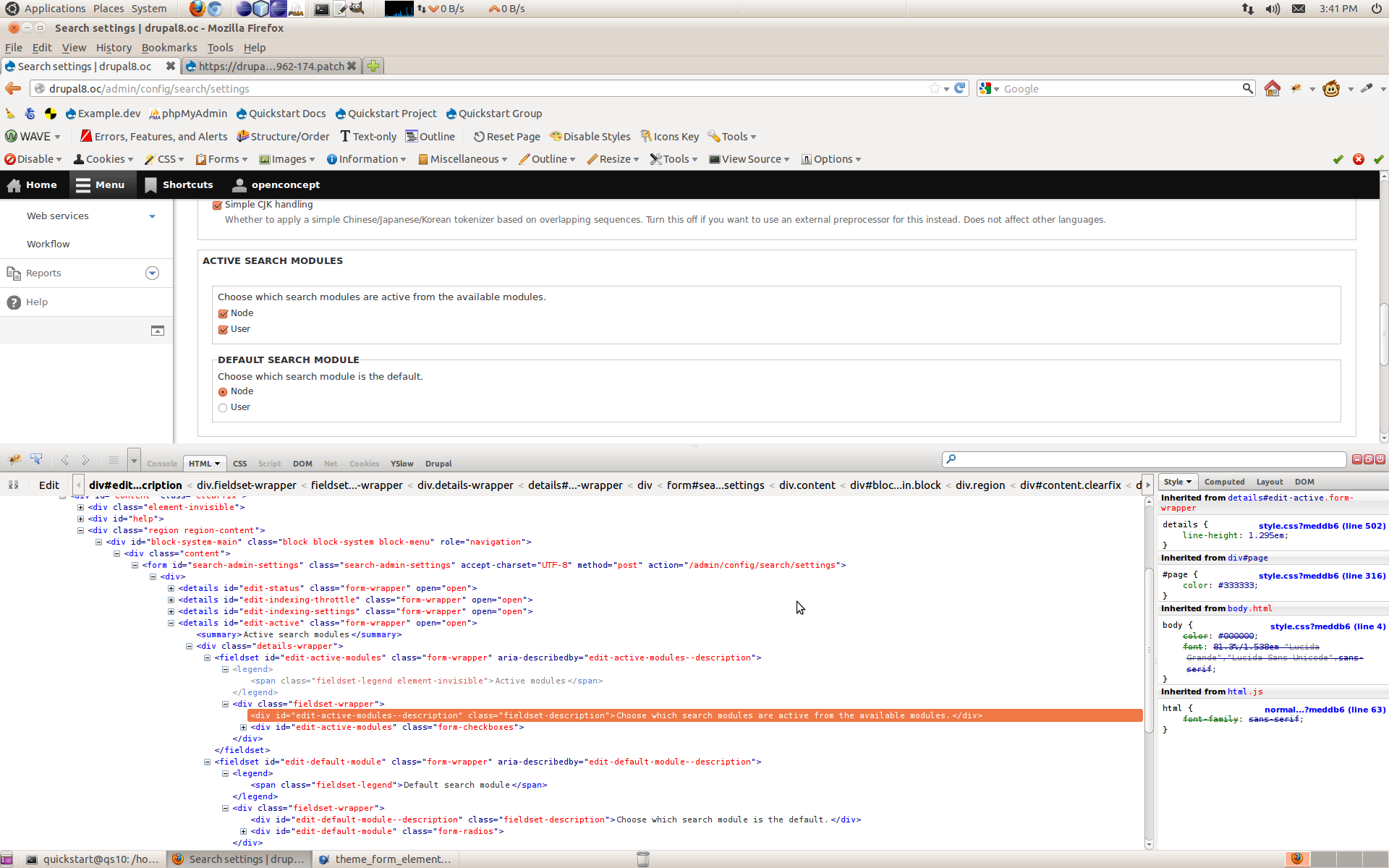Open the Web Developer CSS dropdown
Screen dimensions: 1389x868
click(x=164, y=159)
